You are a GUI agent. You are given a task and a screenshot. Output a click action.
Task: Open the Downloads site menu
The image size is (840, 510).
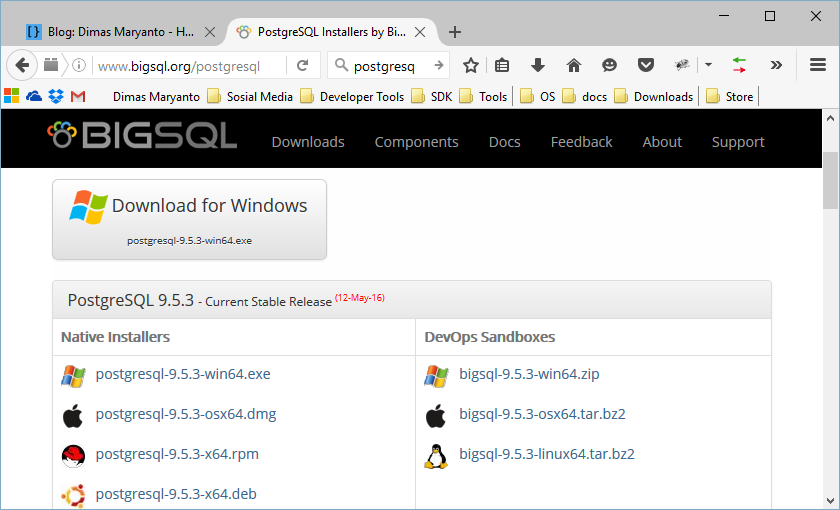pyautogui.click(x=308, y=142)
